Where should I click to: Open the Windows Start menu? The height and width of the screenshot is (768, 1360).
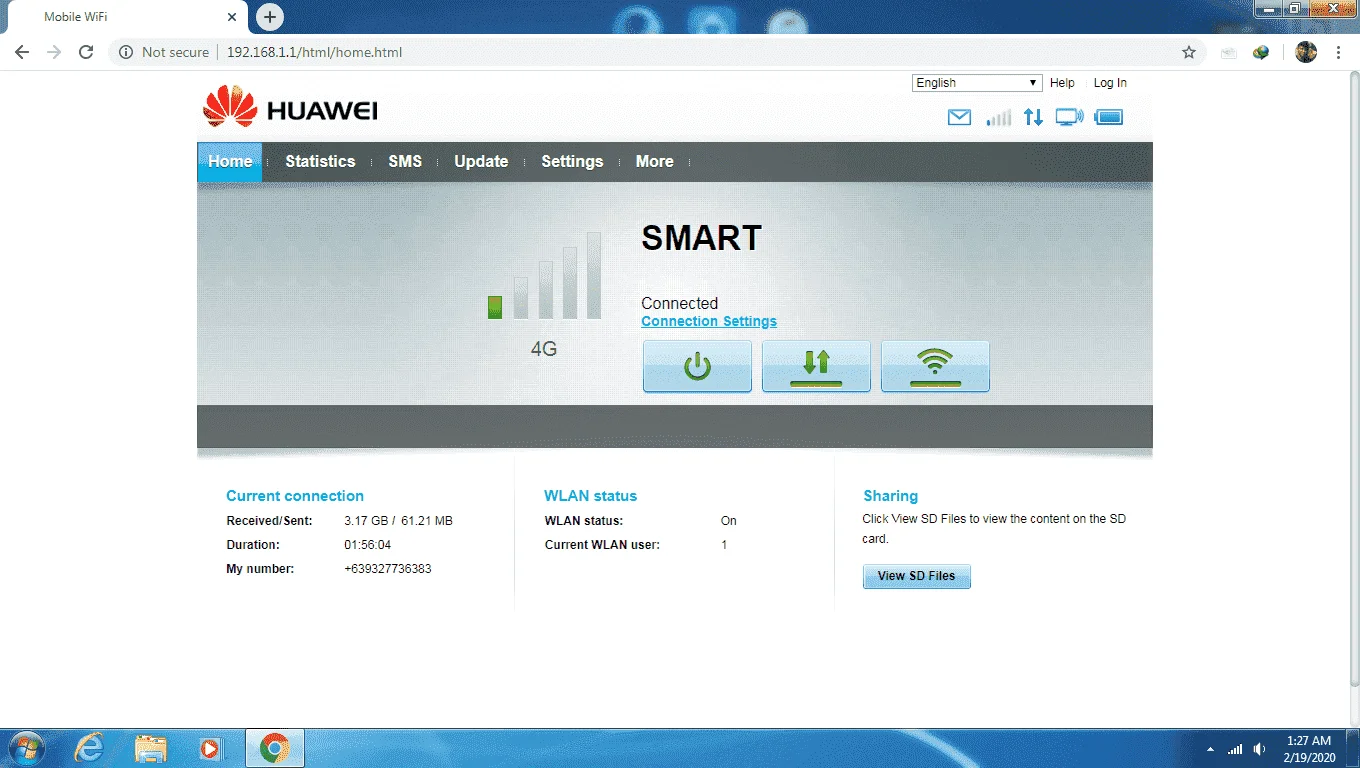click(25, 748)
